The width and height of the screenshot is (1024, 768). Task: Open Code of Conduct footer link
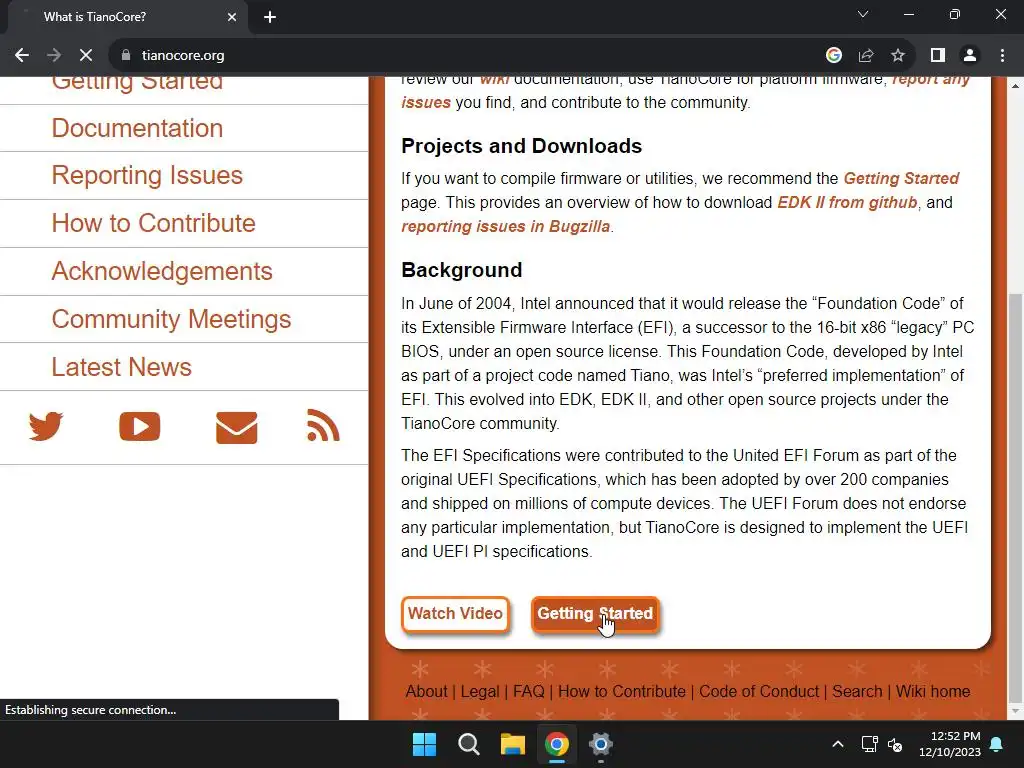[x=759, y=692]
